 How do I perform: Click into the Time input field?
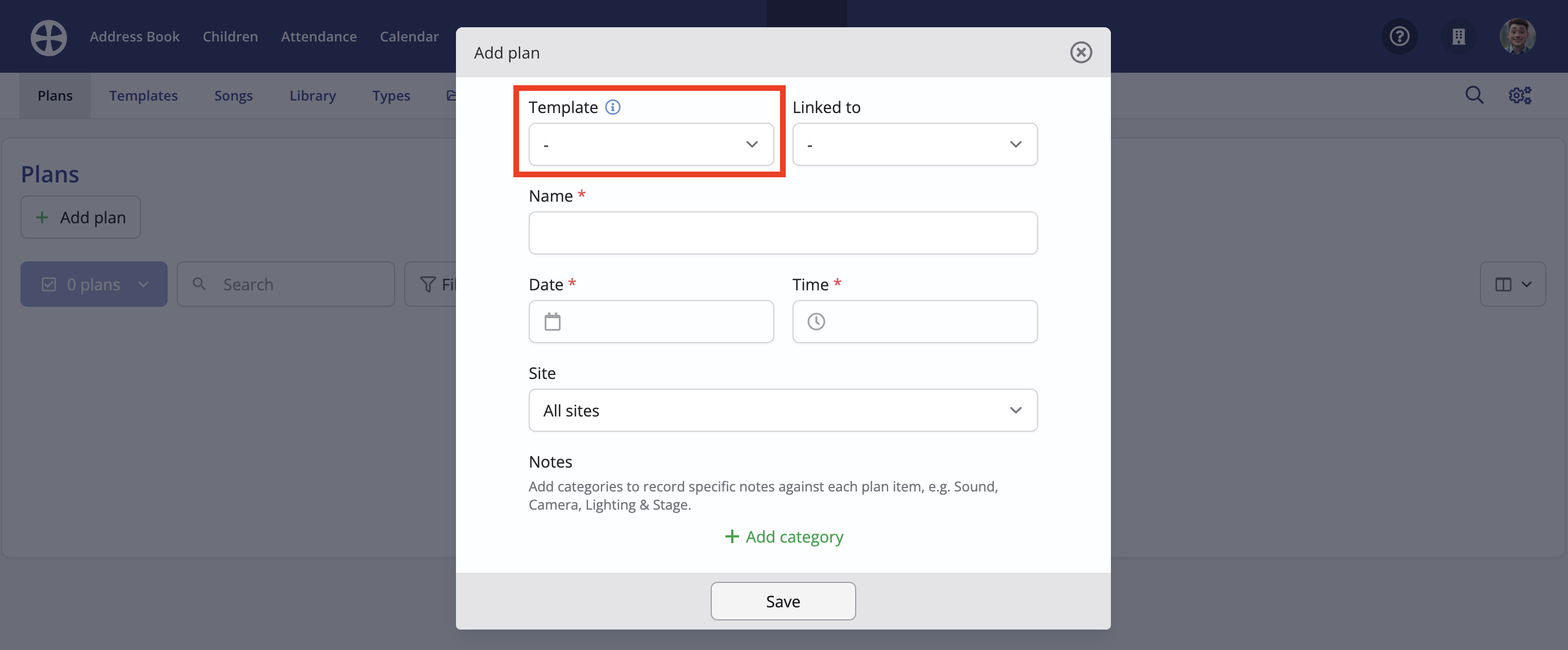coord(914,321)
